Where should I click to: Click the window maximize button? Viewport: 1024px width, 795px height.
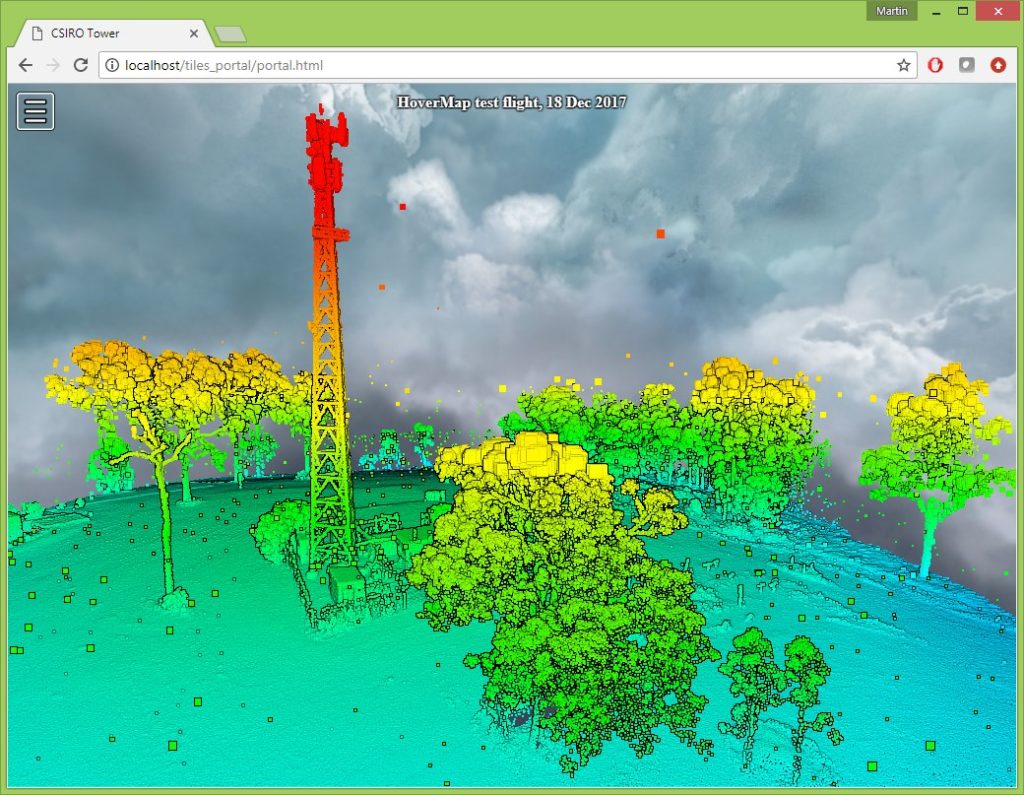[963, 11]
